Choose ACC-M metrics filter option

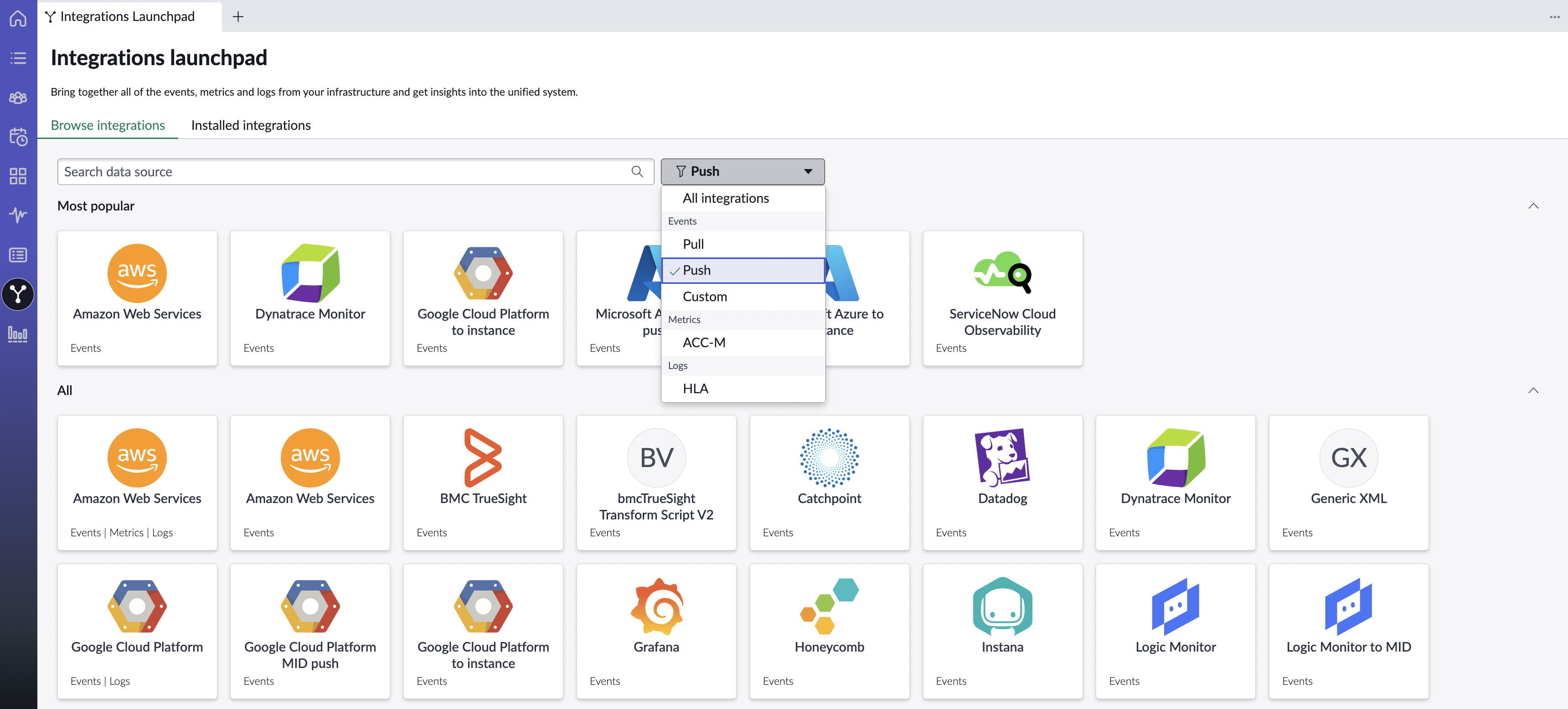pos(743,343)
